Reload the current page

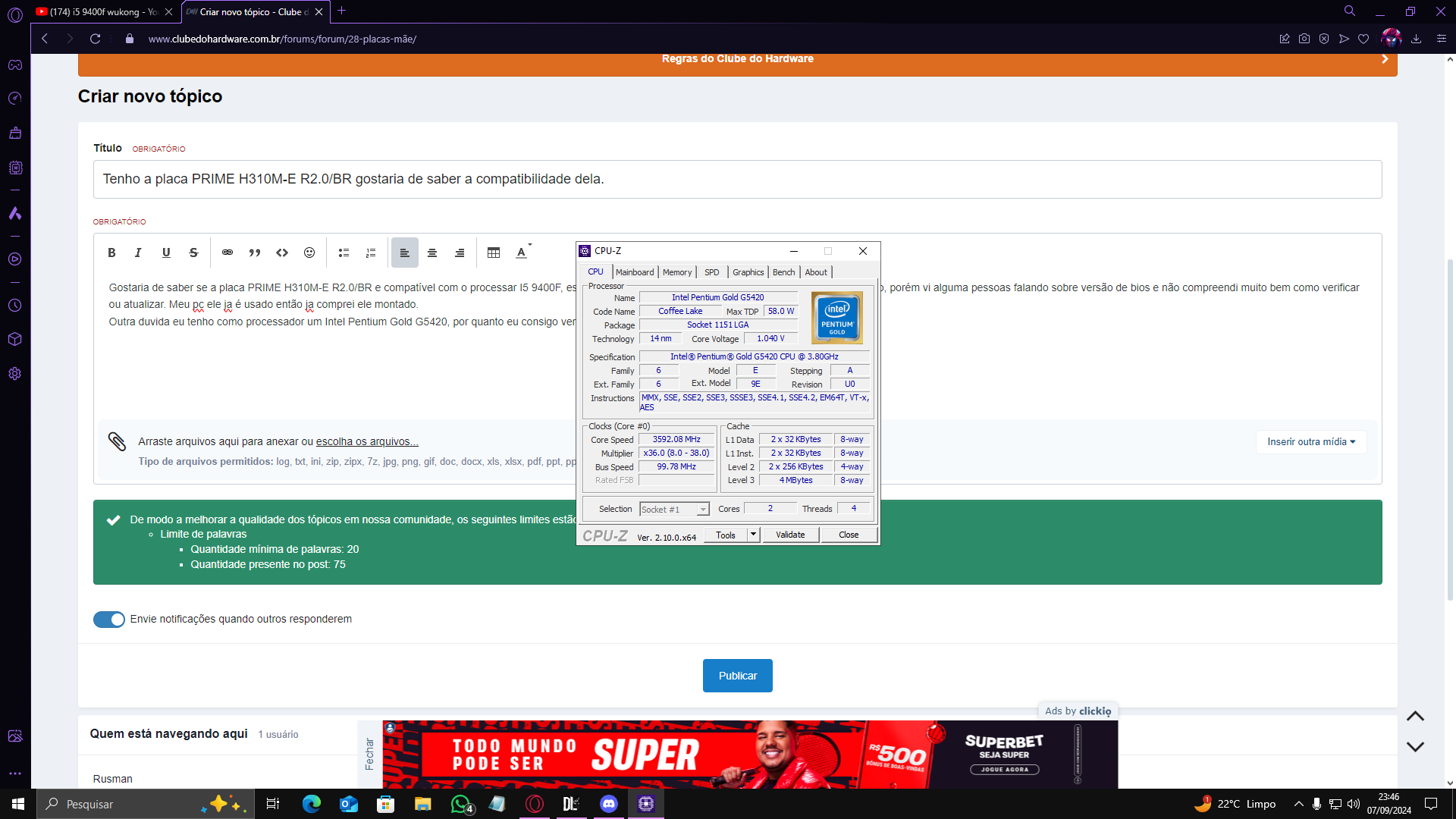[96, 39]
